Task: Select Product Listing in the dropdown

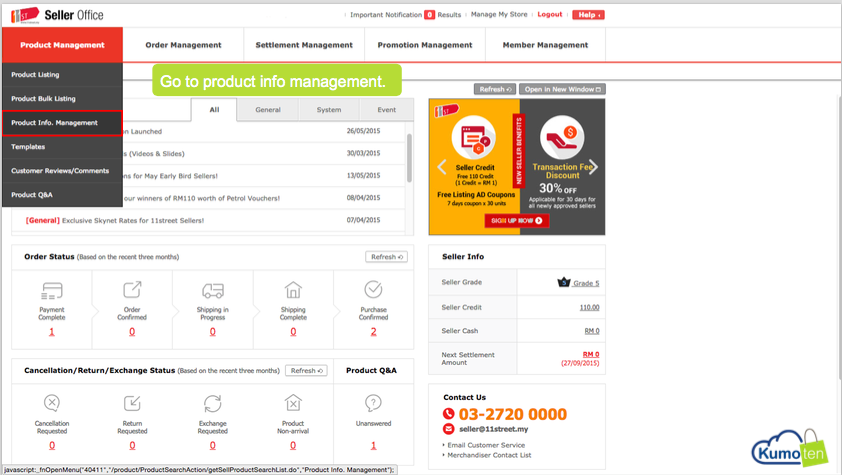Action: (x=62, y=75)
